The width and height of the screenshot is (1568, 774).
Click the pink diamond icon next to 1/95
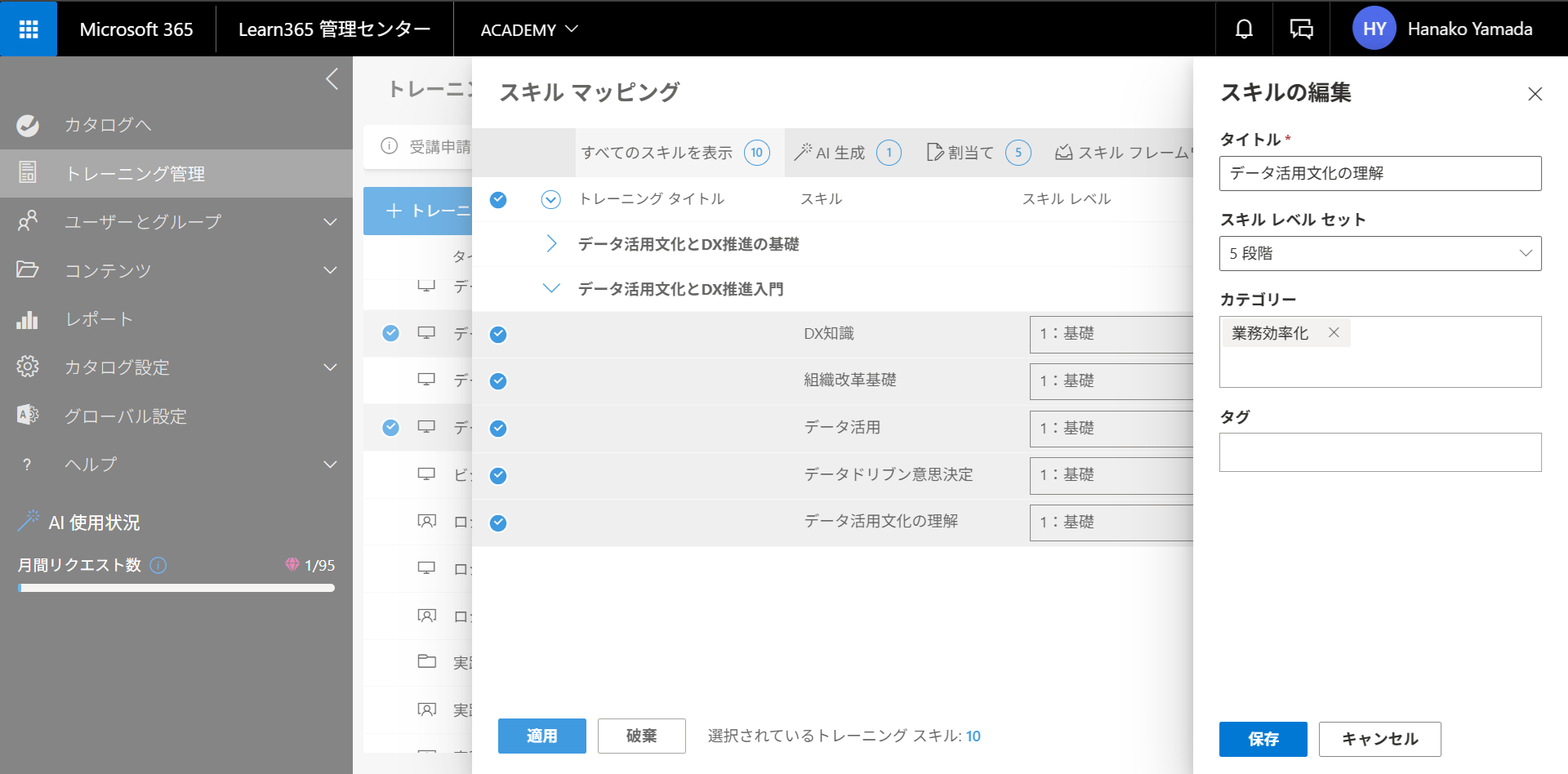[292, 564]
